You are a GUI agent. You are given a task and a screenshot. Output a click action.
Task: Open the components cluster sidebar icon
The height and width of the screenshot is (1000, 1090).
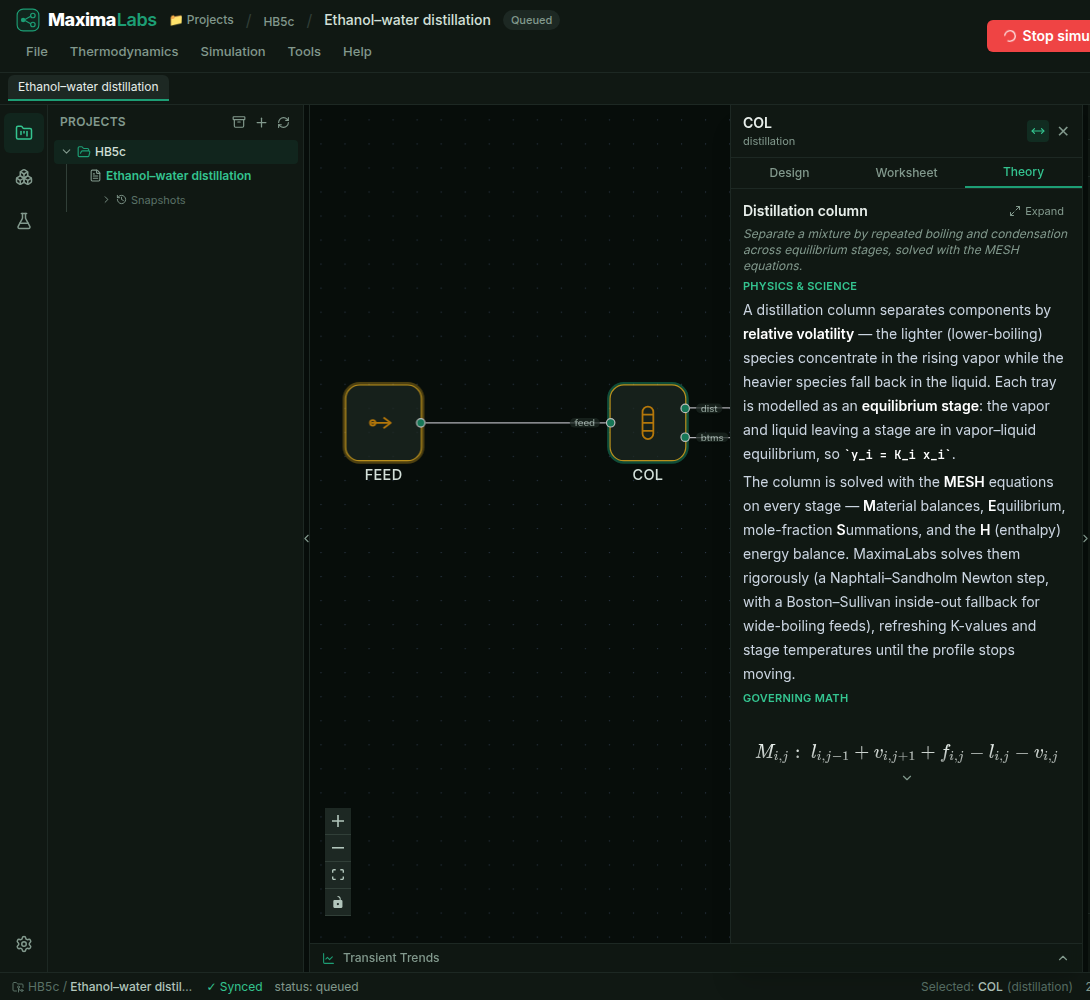click(x=24, y=177)
